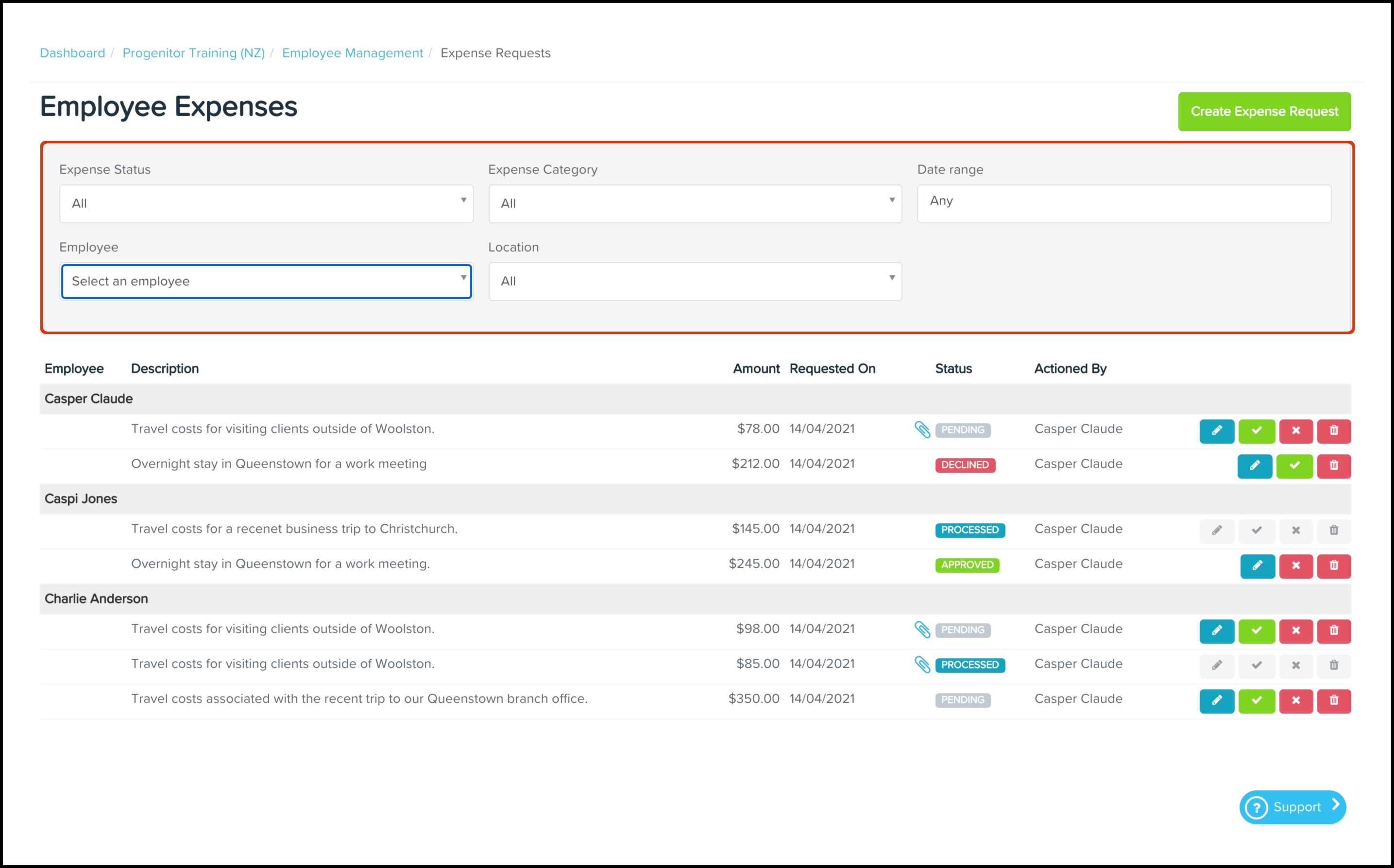This screenshot has width=1394, height=868.
Task: Open attachment paperclip on $85.00 processed expense
Action: pos(922,664)
